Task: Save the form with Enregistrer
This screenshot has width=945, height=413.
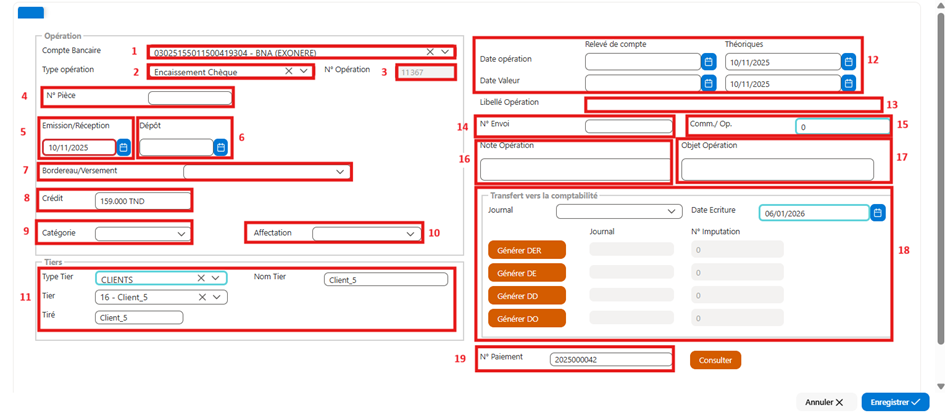Action: pos(895,402)
